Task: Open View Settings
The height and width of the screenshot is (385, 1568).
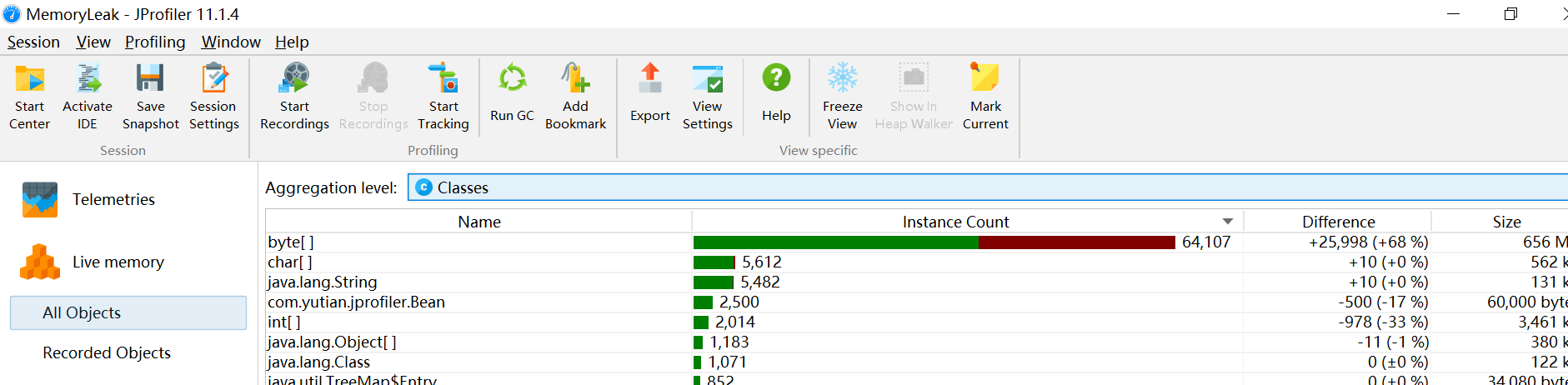Action: [x=707, y=97]
